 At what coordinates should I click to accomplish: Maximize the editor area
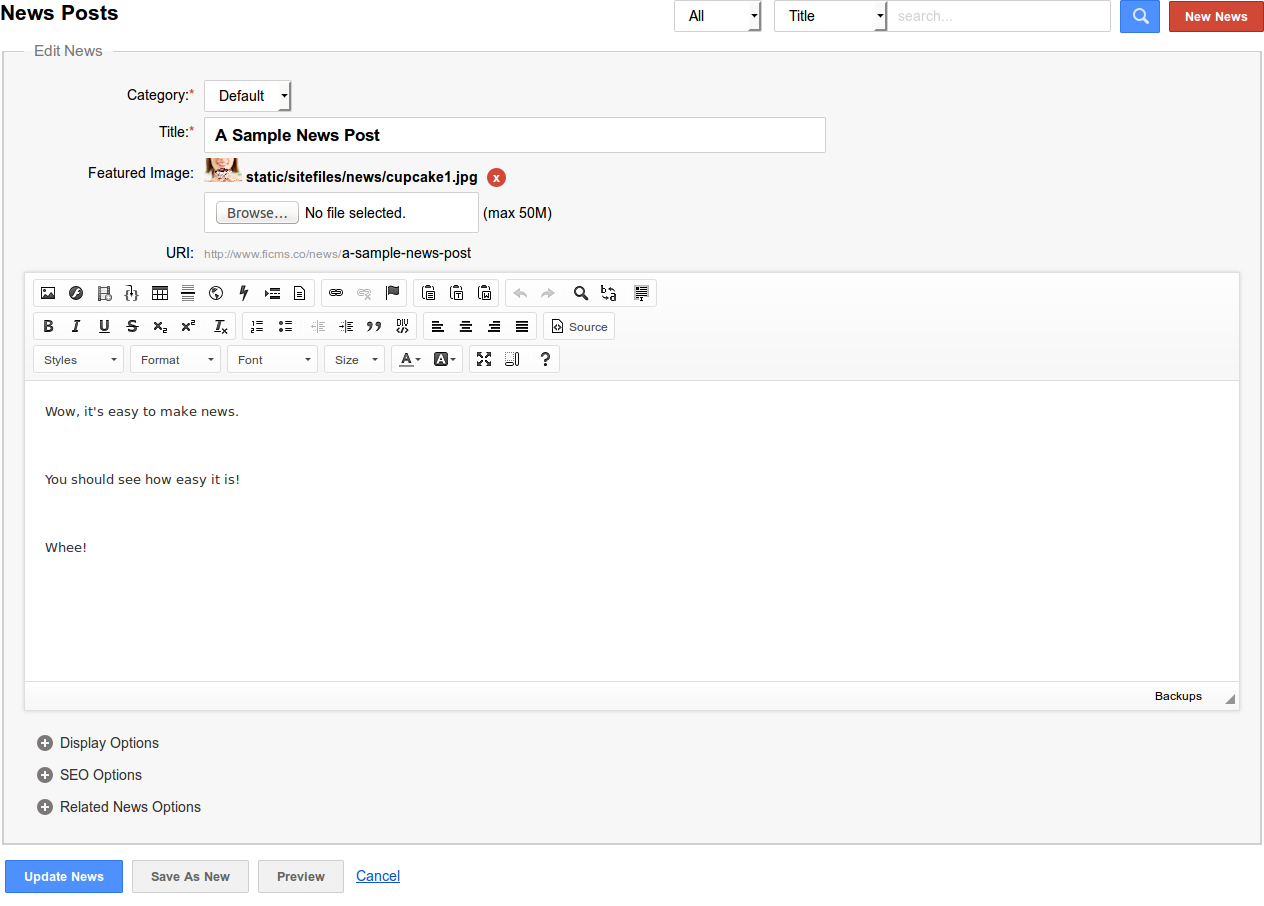click(484, 360)
